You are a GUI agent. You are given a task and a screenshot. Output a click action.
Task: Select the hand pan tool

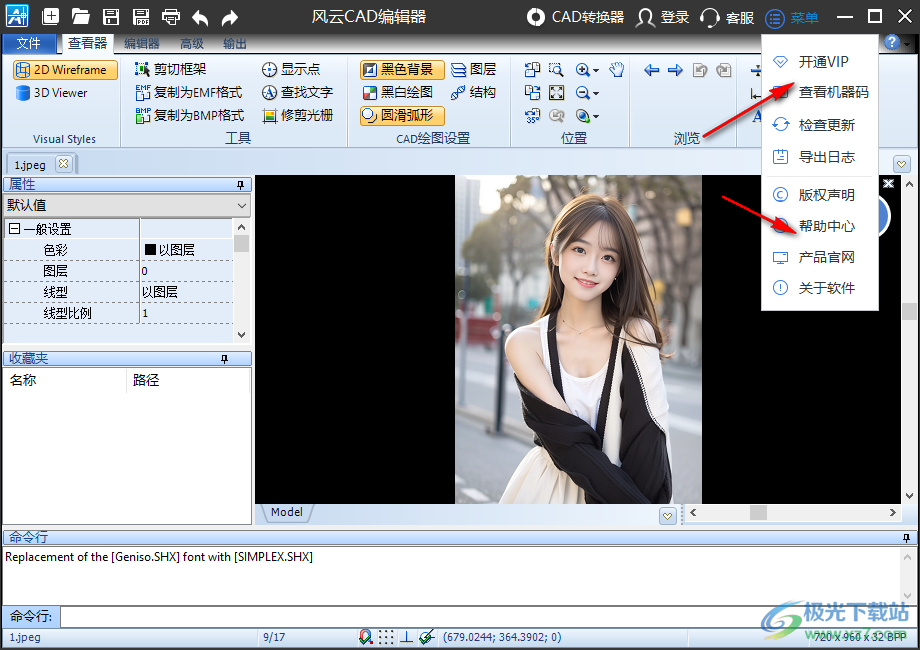617,70
